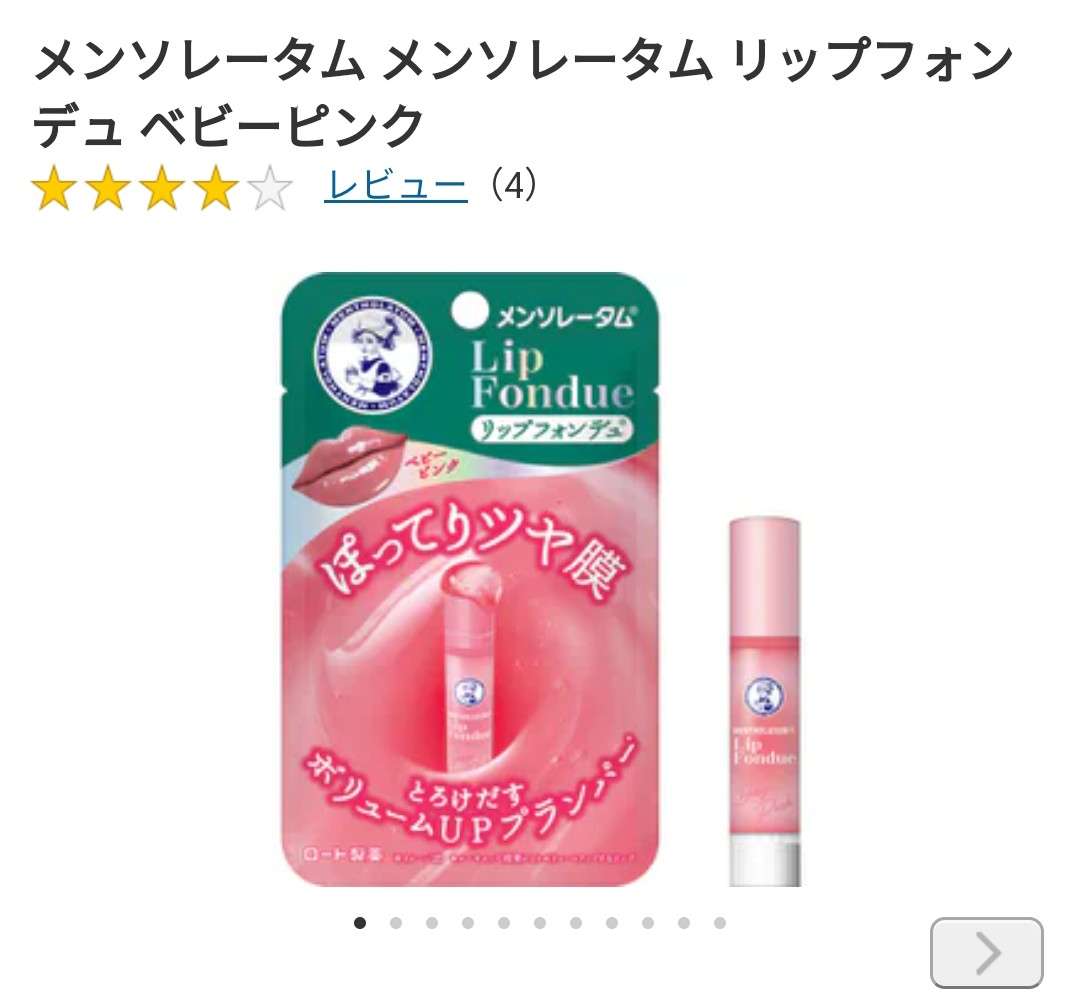Jump to the fourth carousel dot
This screenshot has width=1080, height=996.
[468, 923]
